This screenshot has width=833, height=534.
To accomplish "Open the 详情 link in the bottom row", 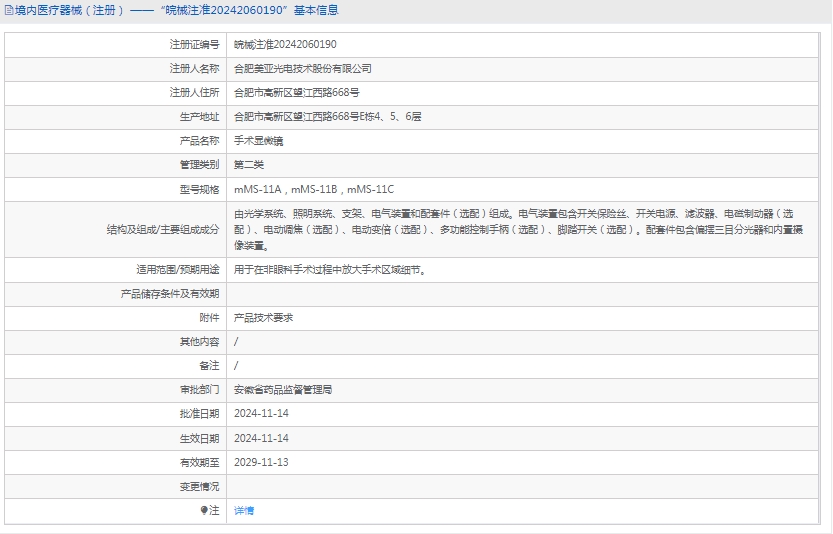I will click(244, 510).
